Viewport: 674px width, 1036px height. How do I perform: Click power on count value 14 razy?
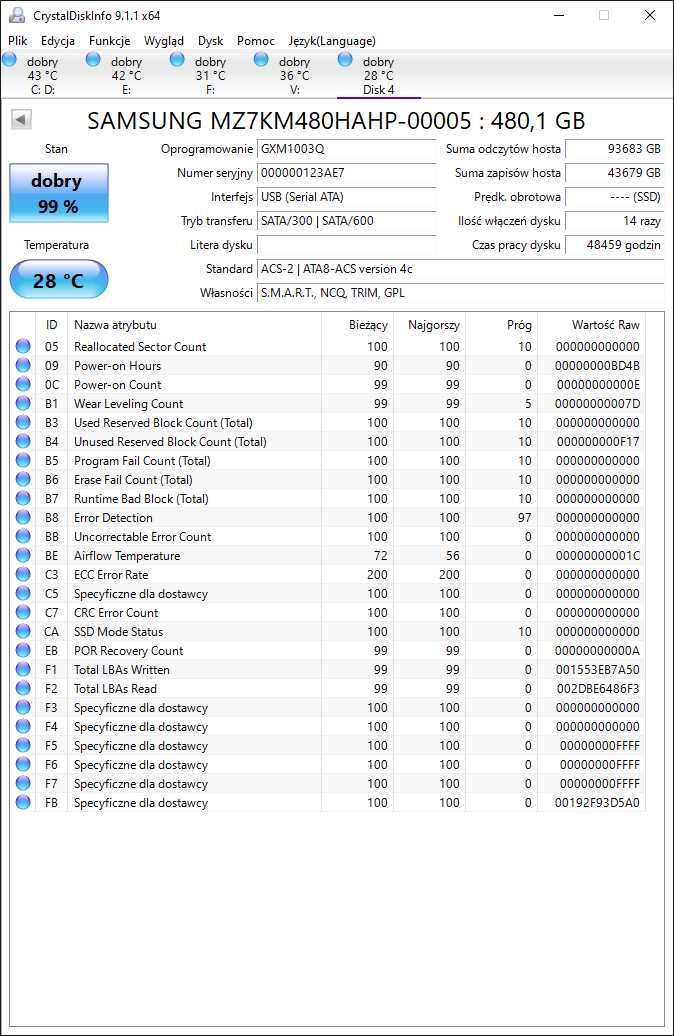(615, 221)
